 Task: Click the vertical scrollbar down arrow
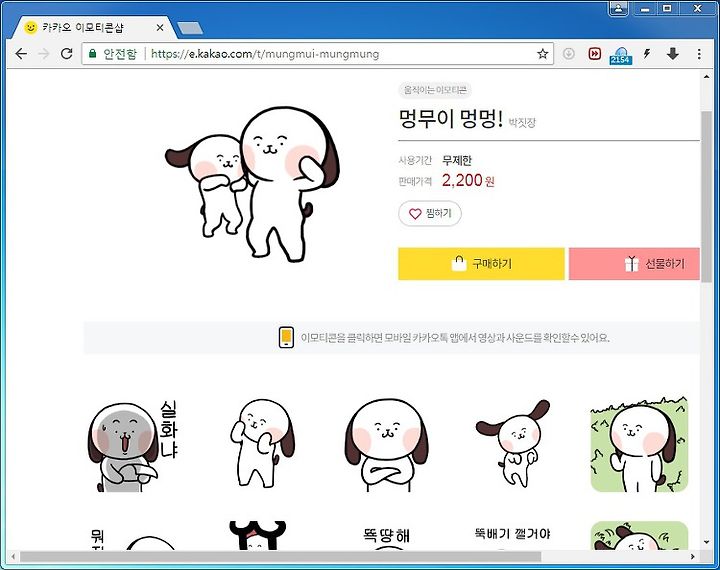point(706,542)
